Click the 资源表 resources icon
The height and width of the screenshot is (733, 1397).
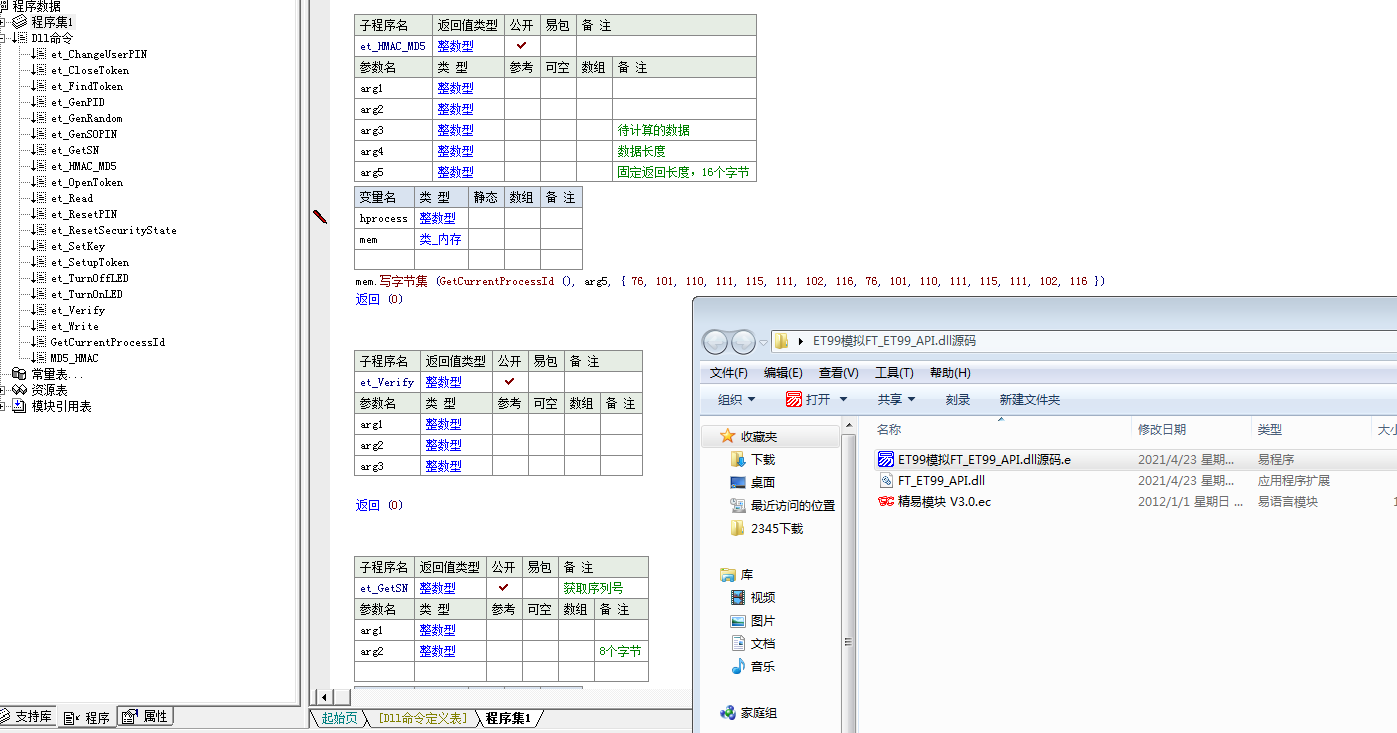(20, 390)
